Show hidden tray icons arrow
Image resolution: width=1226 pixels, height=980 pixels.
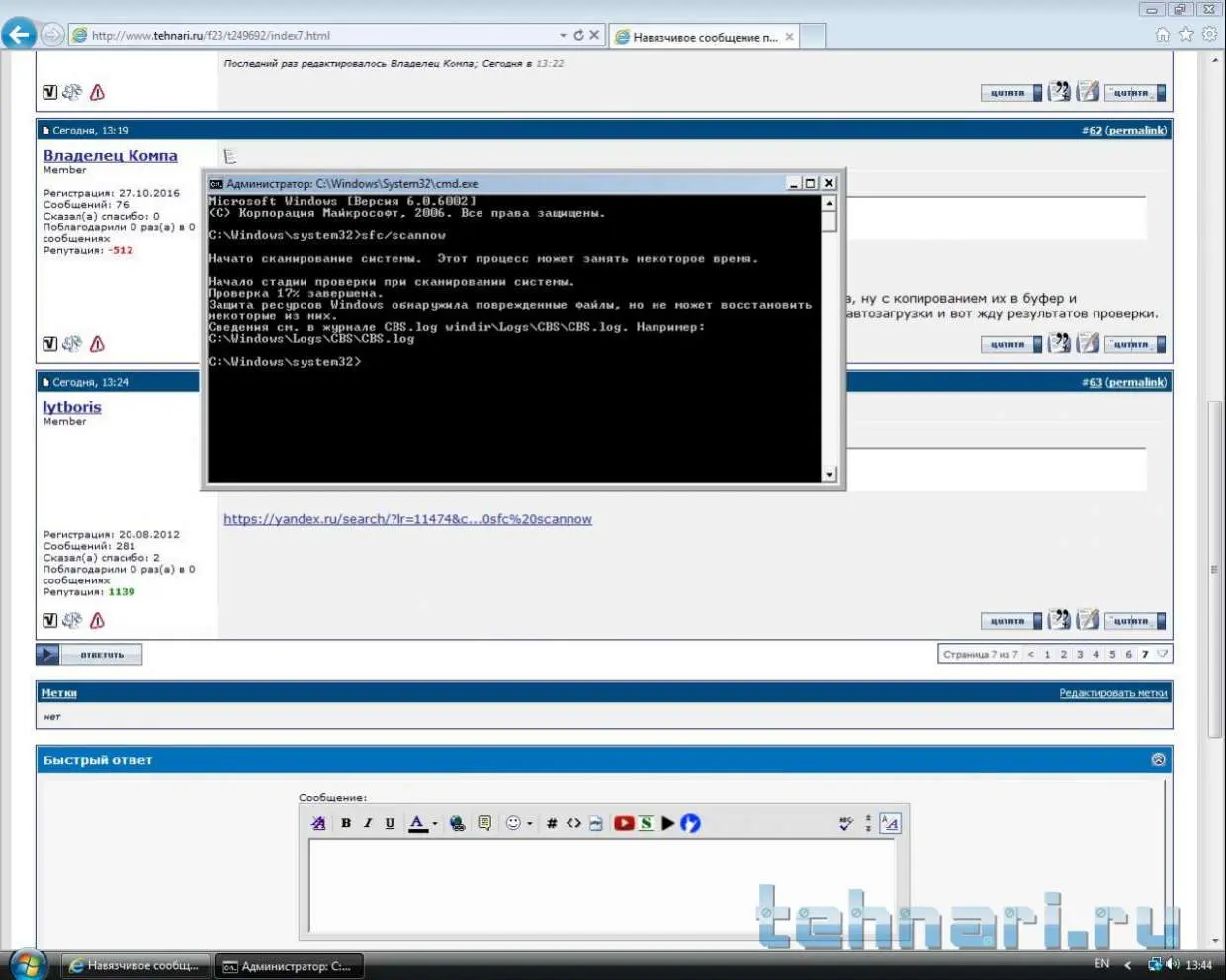pyautogui.click(x=1128, y=965)
